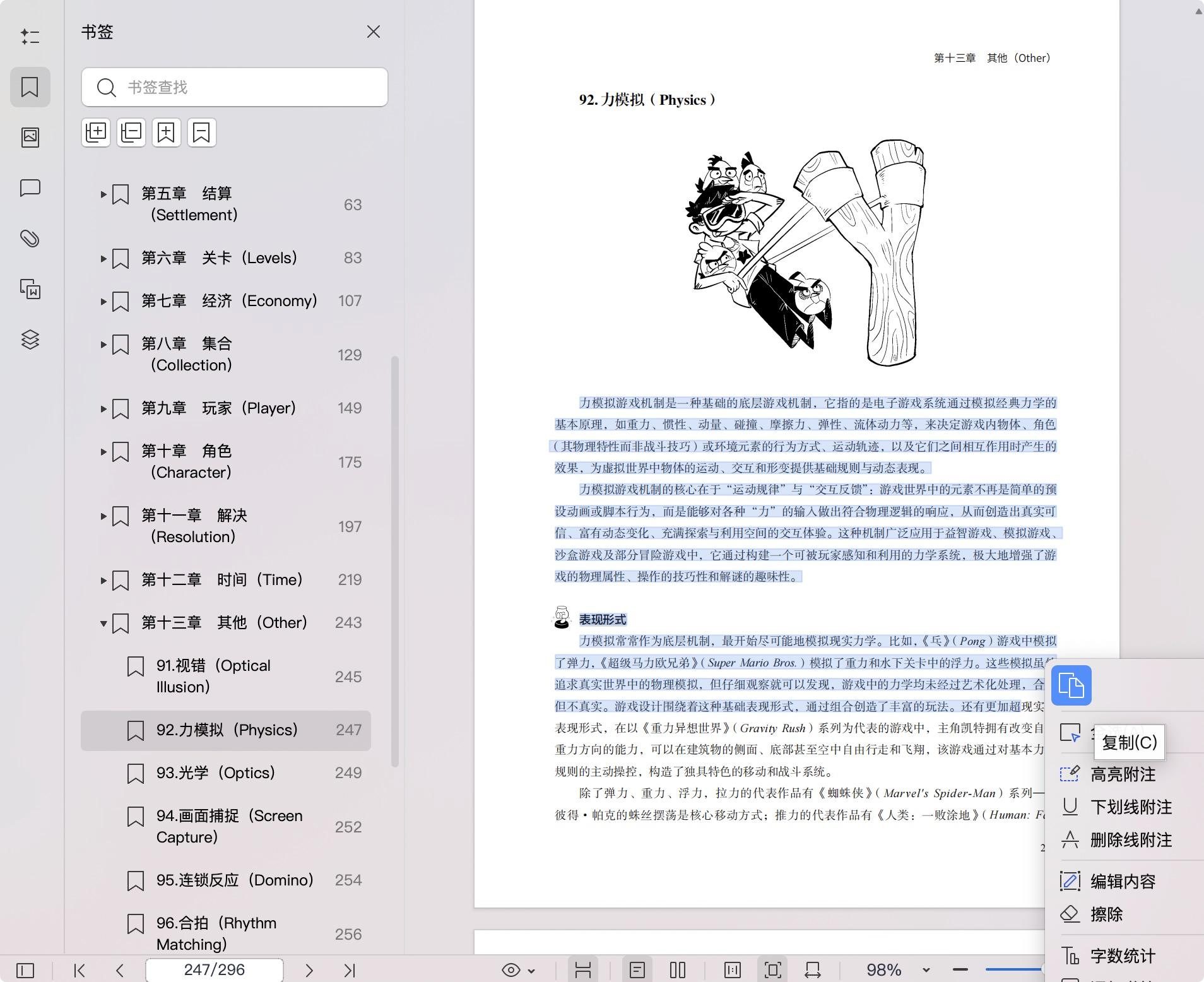This screenshot has width=1204, height=982.
Task: Switch to two-page view
Action: tap(678, 970)
